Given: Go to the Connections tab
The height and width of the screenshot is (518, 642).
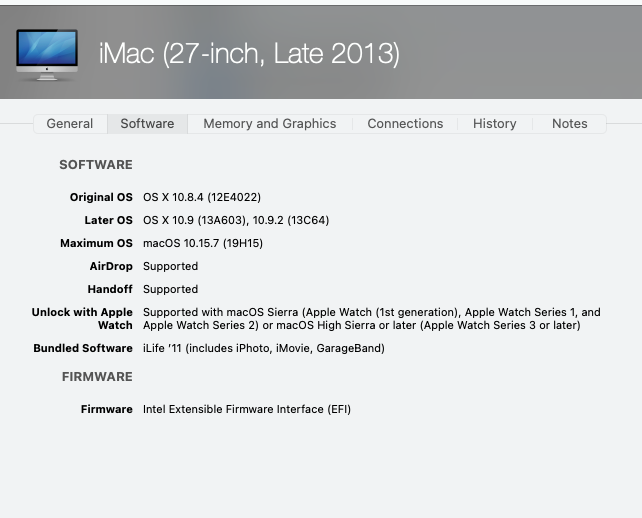Looking at the screenshot, I should pos(405,124).
